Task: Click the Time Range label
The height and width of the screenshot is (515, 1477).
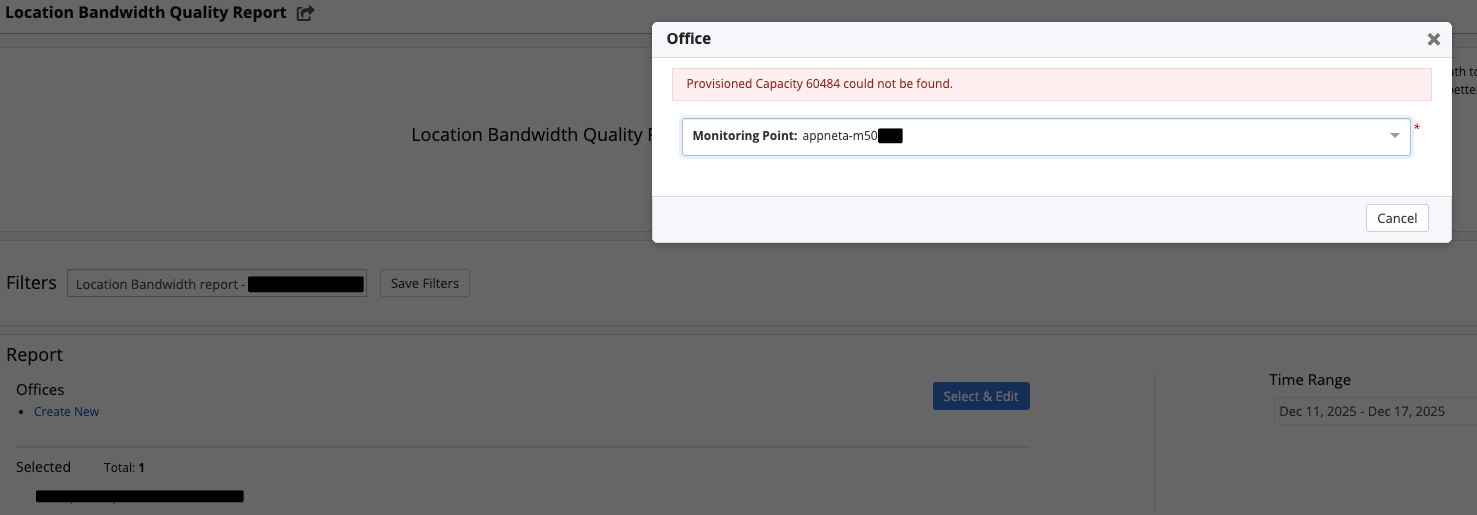Action: coord(1310,380)
